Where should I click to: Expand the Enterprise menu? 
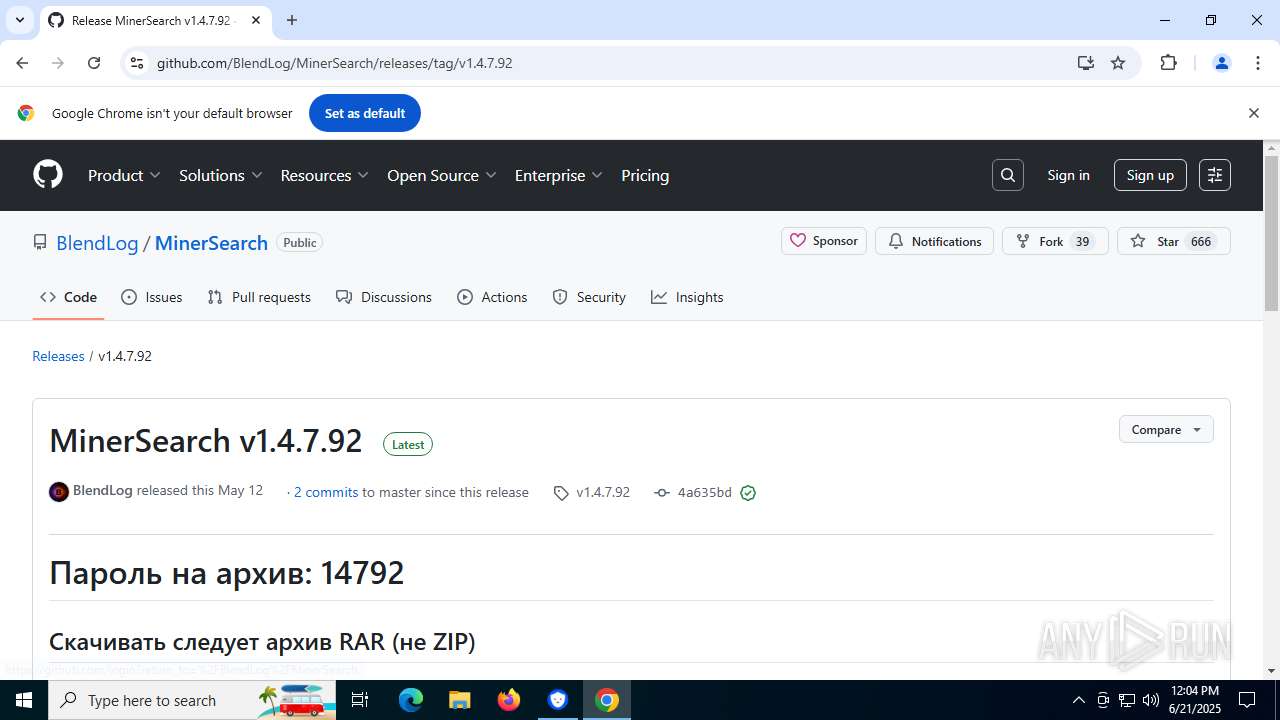pyautogui.click(x=559, y=175)
